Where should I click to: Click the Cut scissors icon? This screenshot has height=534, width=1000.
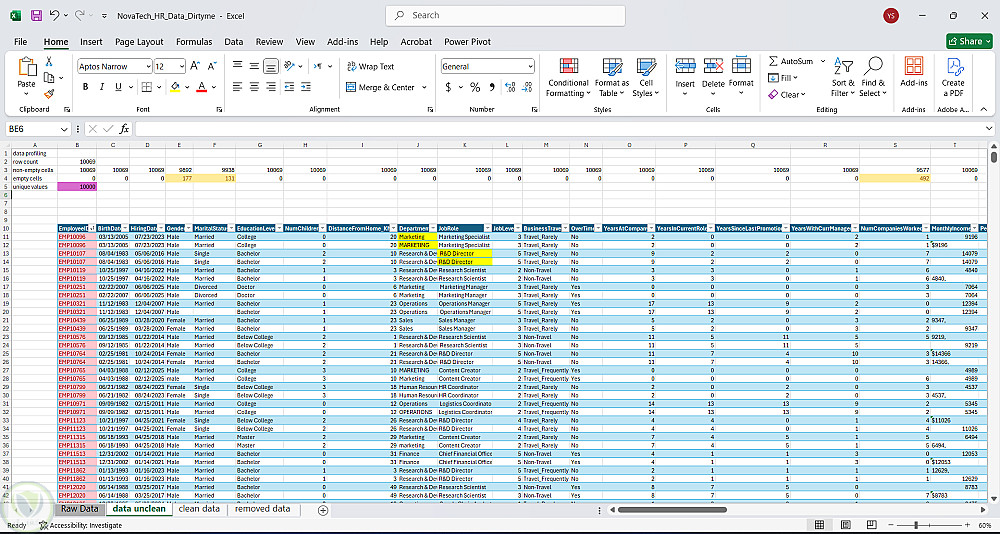click(x=48, y=62)
